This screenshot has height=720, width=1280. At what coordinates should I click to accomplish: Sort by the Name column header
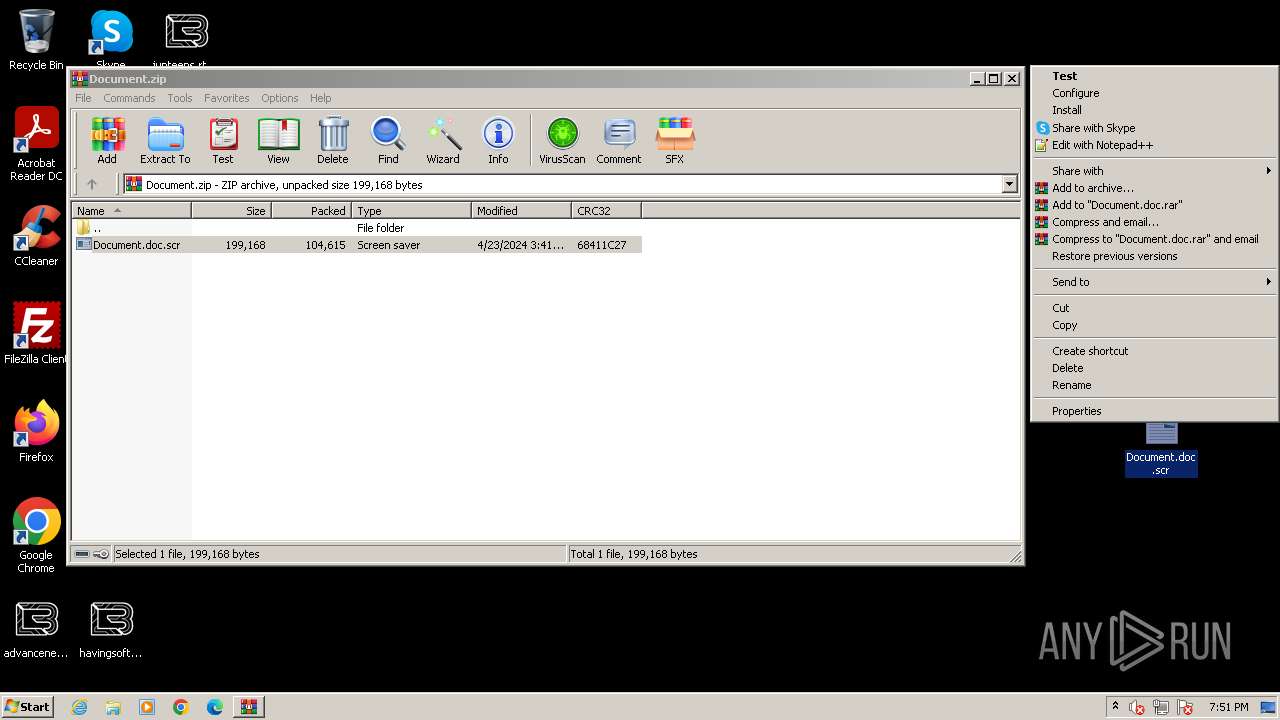(x=131, y=210)
